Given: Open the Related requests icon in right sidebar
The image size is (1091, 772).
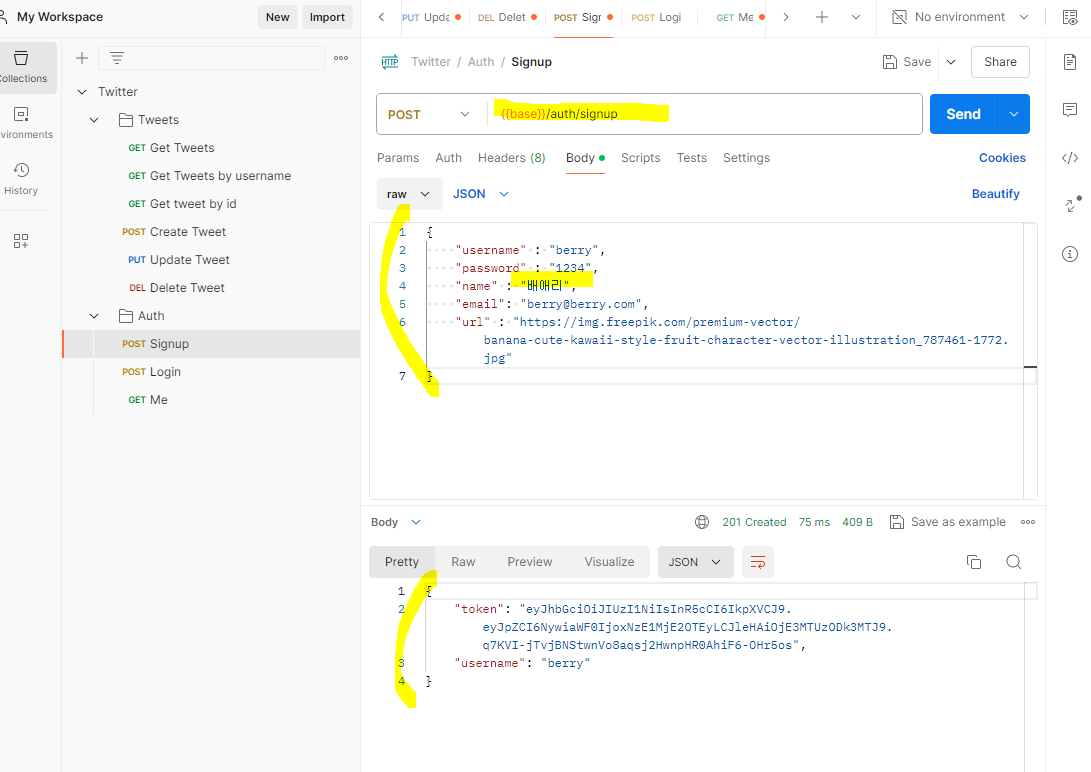Looking at the screenshot, I should click(1072, 204).
